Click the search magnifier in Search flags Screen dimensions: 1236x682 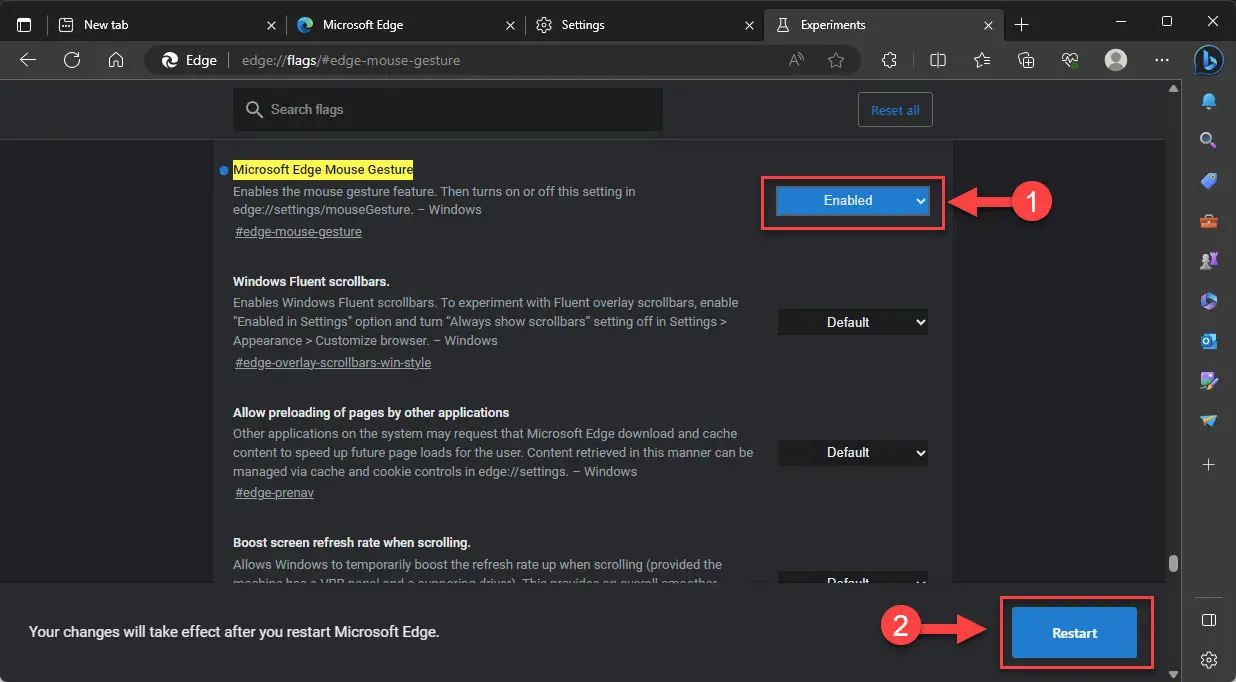[254, 110]
